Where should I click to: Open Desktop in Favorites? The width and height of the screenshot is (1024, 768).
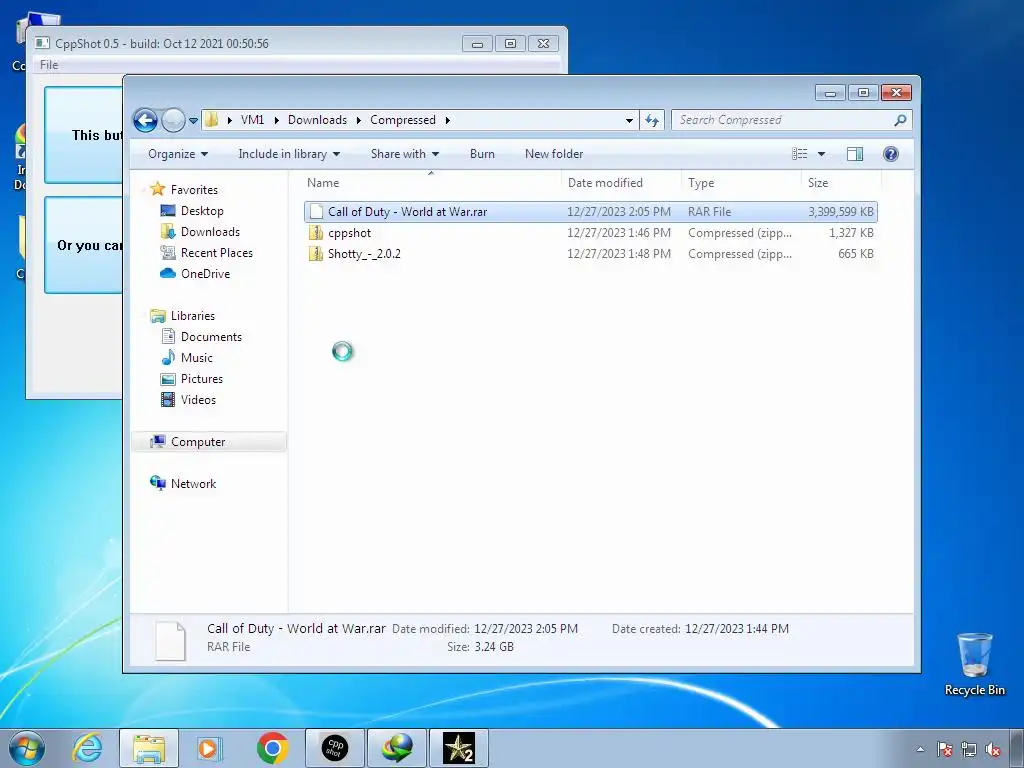point(202,211)
